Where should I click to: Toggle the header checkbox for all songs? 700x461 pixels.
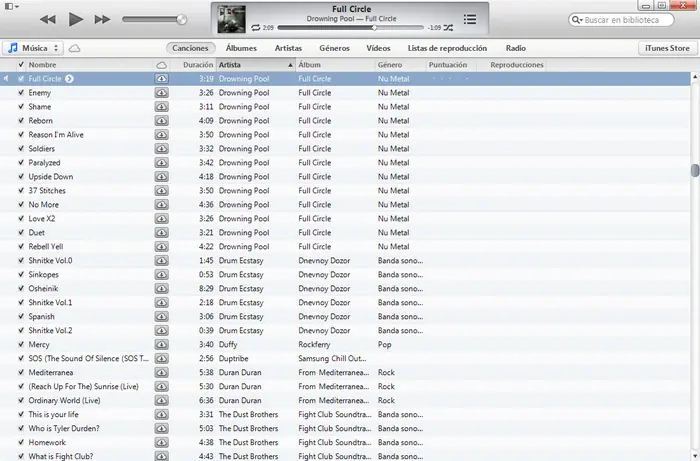click(x=21, y=65)
